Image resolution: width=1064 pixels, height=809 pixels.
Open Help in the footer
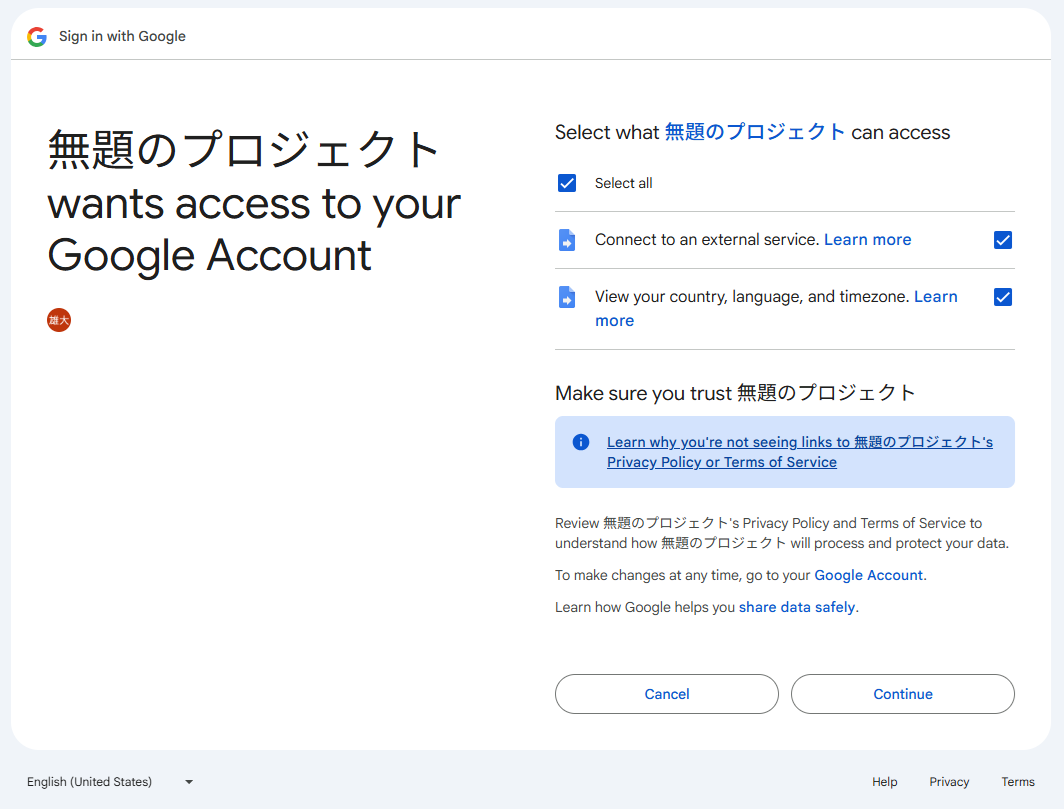pyautogui.click(x=884, y=782)
